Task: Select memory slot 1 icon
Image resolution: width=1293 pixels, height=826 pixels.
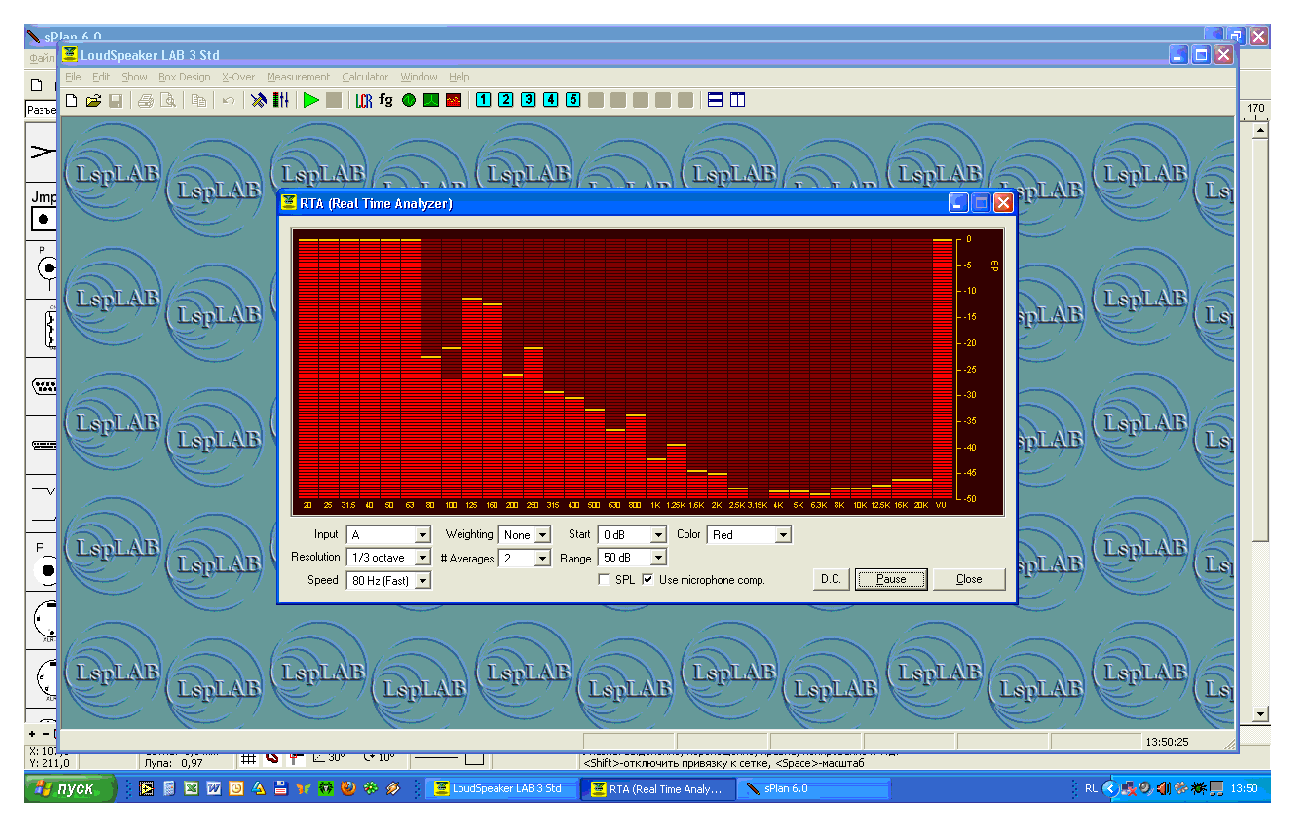Action: 484,100
